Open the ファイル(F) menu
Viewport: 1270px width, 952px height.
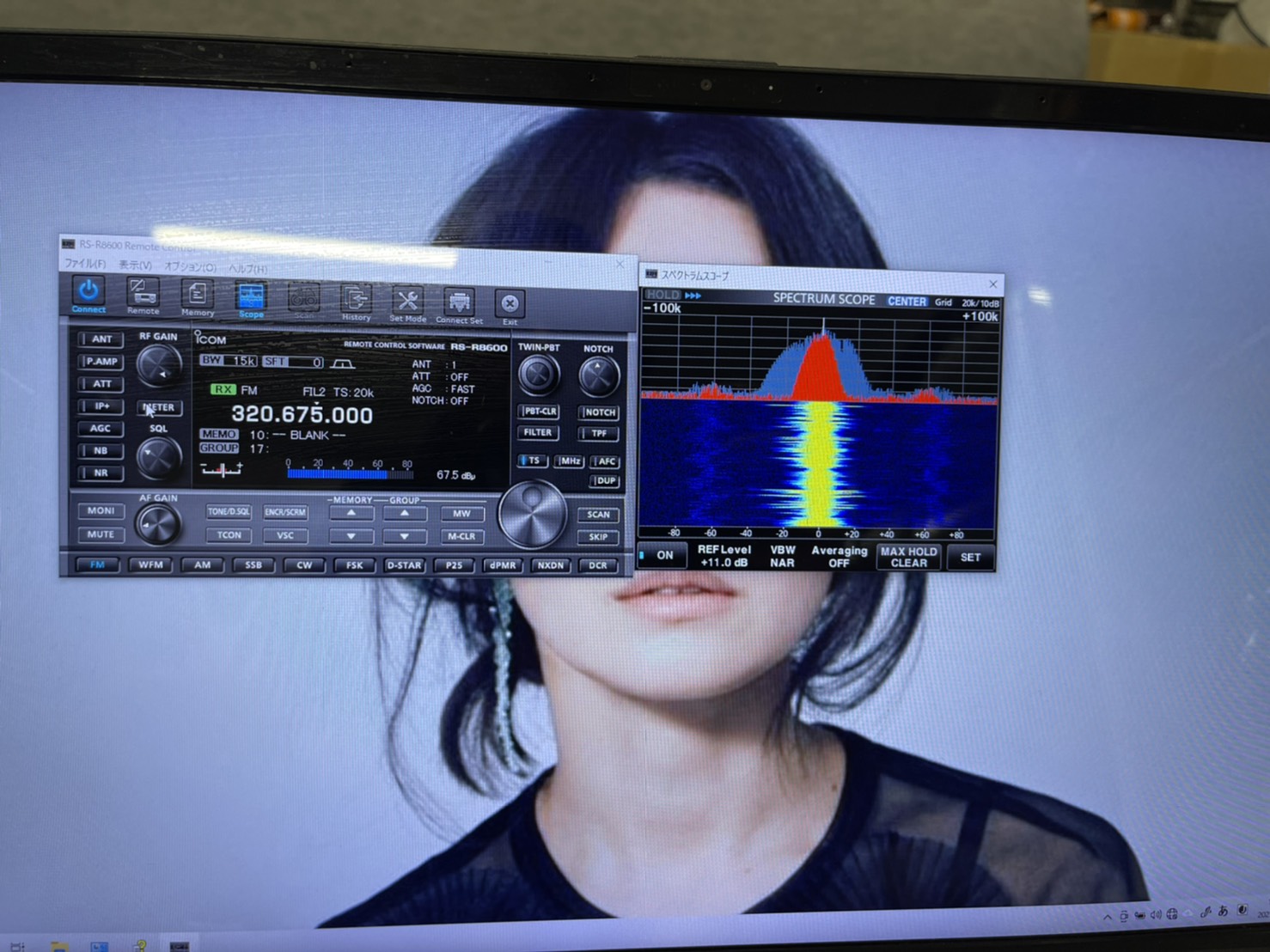[x=85, y=264]
